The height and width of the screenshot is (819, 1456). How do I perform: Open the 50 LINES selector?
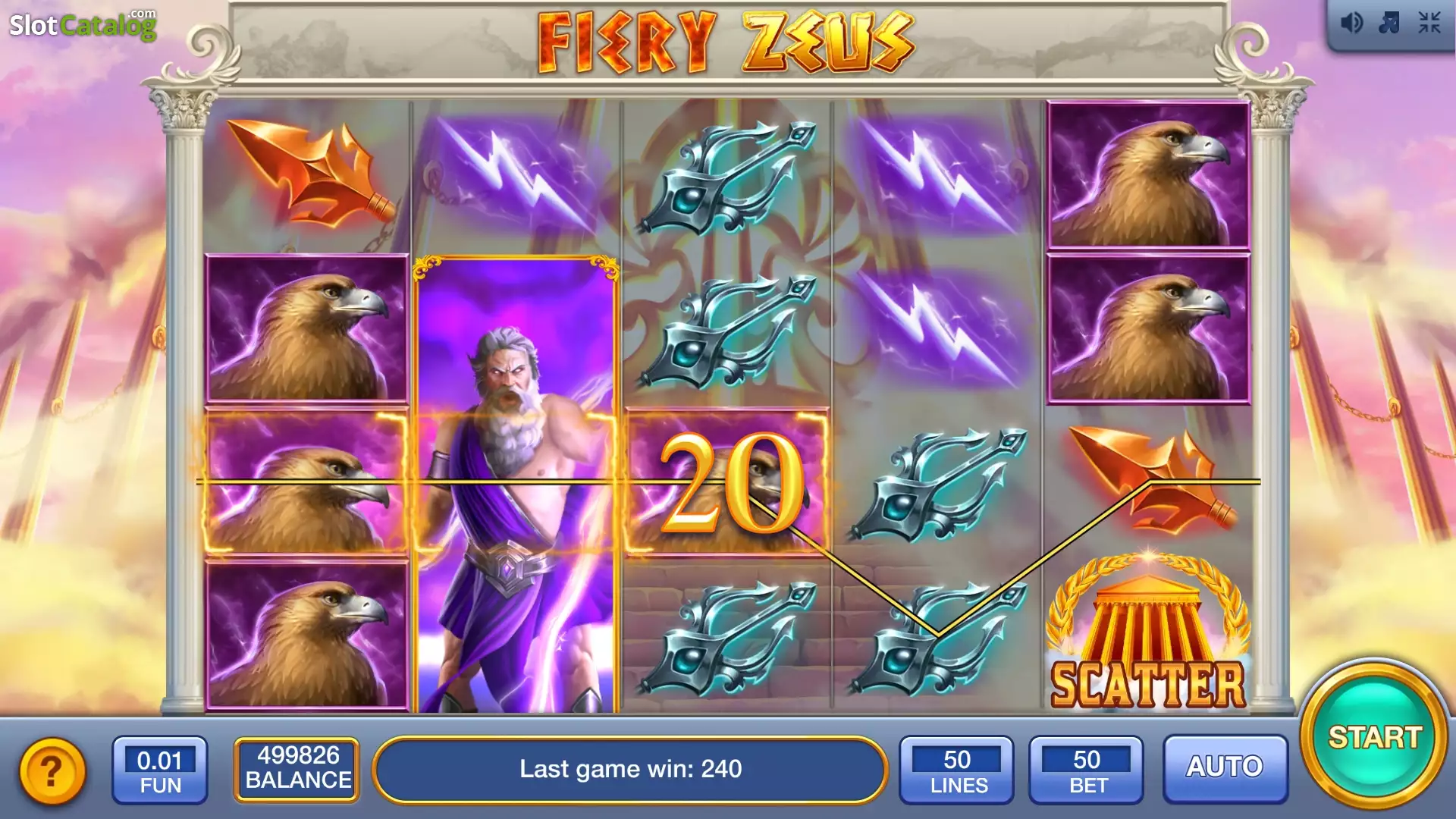pyautogui.click(x=957, y=769)
